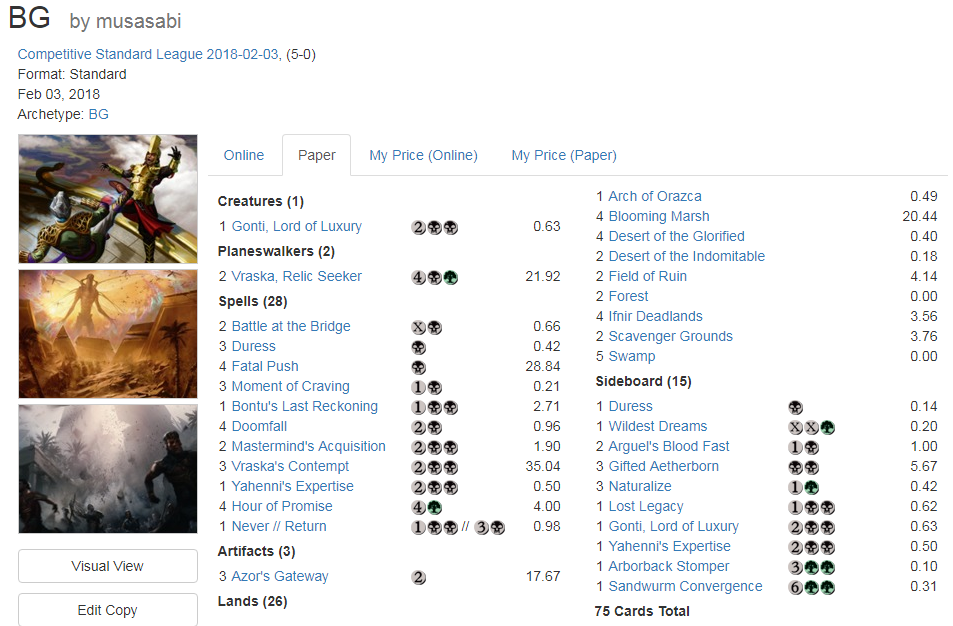The width and height of the screenshot is (953, 626).
Task: Switch to the Online price tab
Action: tap(244, 155)
